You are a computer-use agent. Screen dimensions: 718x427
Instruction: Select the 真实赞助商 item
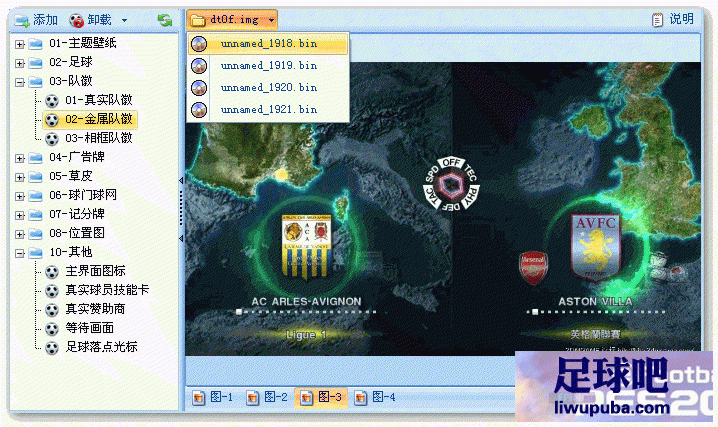[95, 309]
